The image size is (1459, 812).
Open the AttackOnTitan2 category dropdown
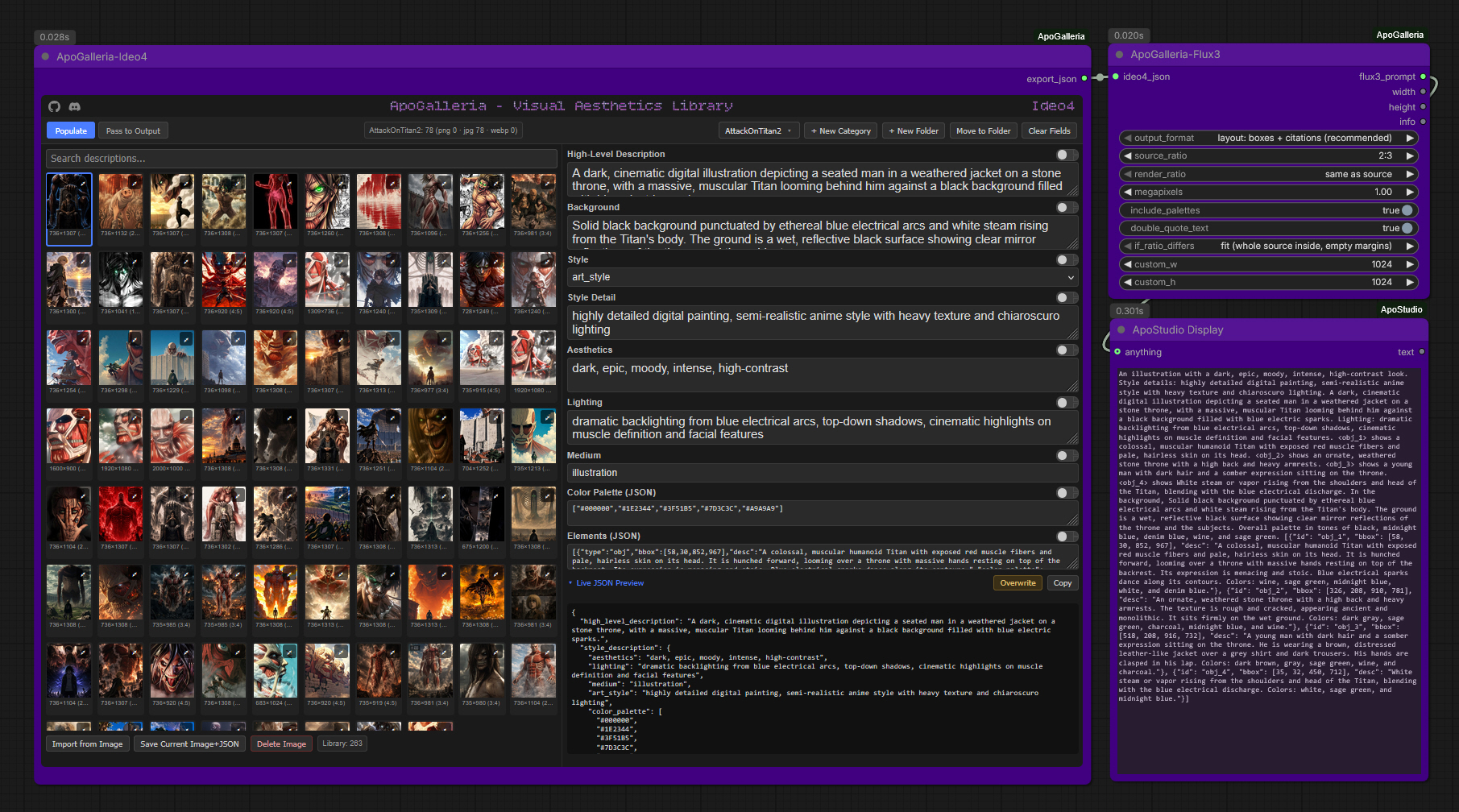tap(757, 130)
